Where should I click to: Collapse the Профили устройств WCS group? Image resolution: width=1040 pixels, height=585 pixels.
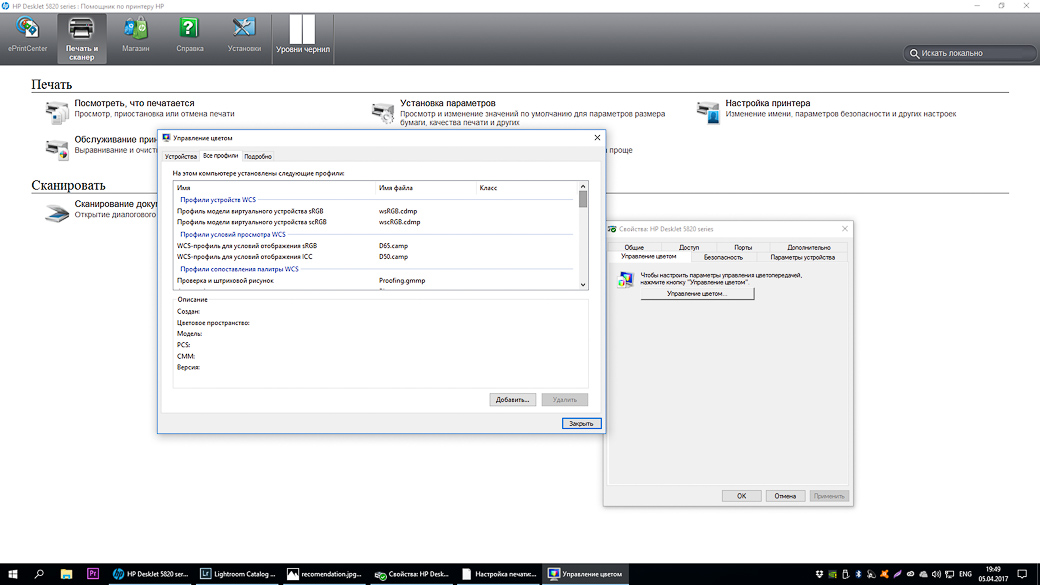tap(218, 200)
